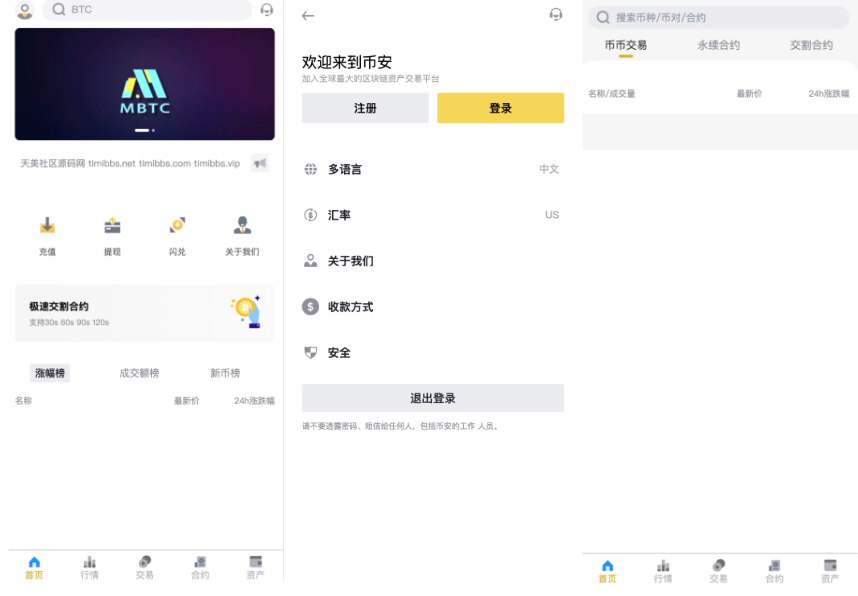Viewport: 858px width, 596px height.
Task: Go to 交易 in left screen navigation
Action: pyautogui.click(x=144, y=568)
